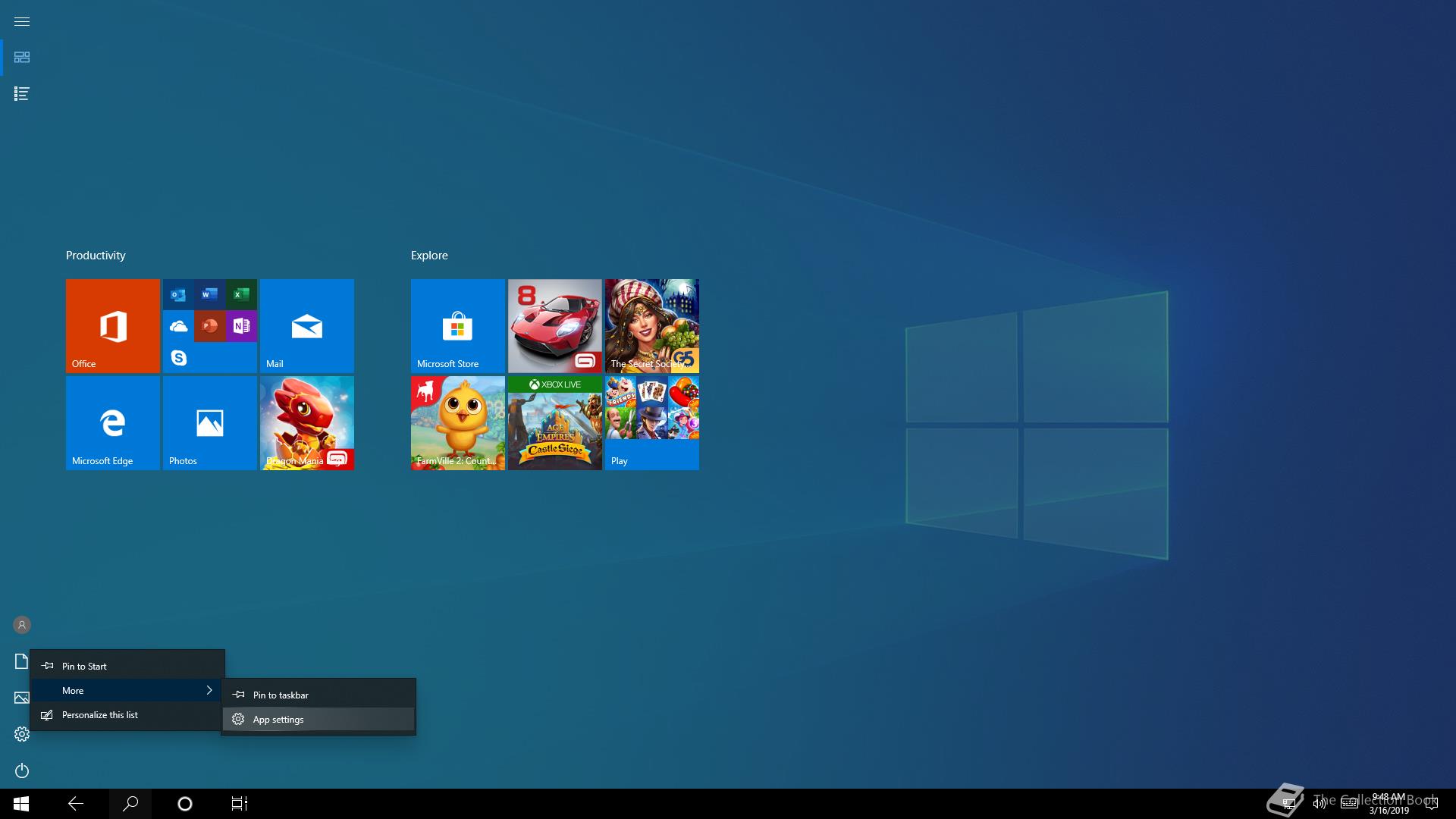Launch Word from the Office apps tile
Image resolution: width=1456 pixels, height=819 pixels.
point(210,294)
